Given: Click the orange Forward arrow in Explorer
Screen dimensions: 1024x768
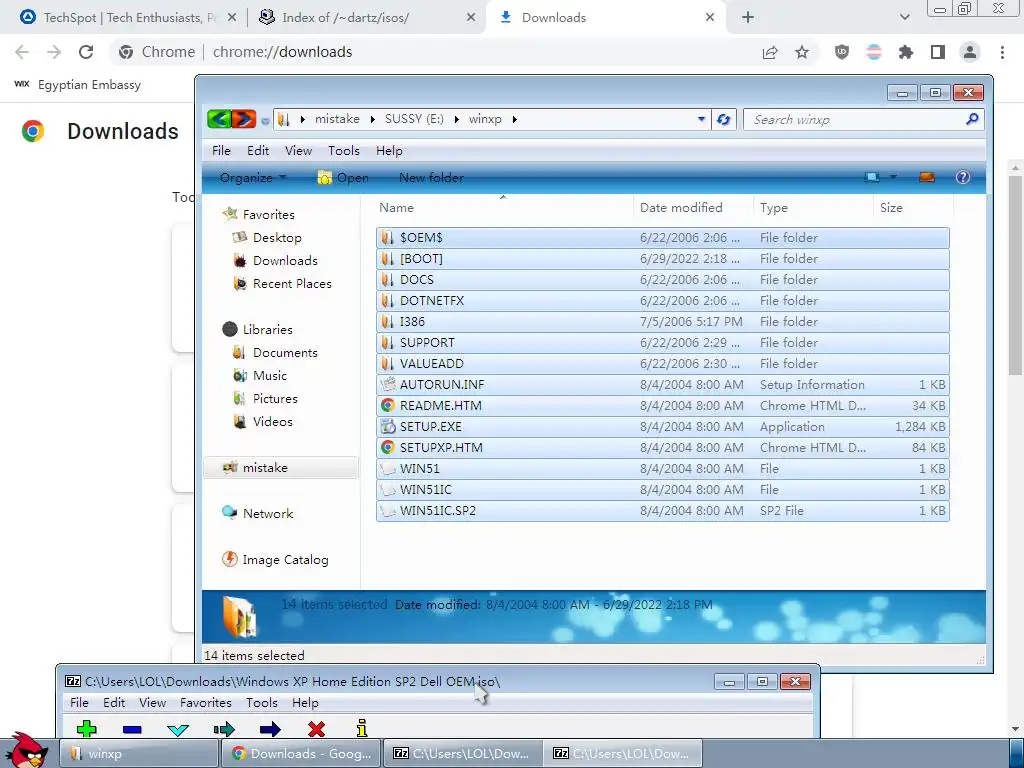Looking at the screenshot, I should [x=244, y=119].
